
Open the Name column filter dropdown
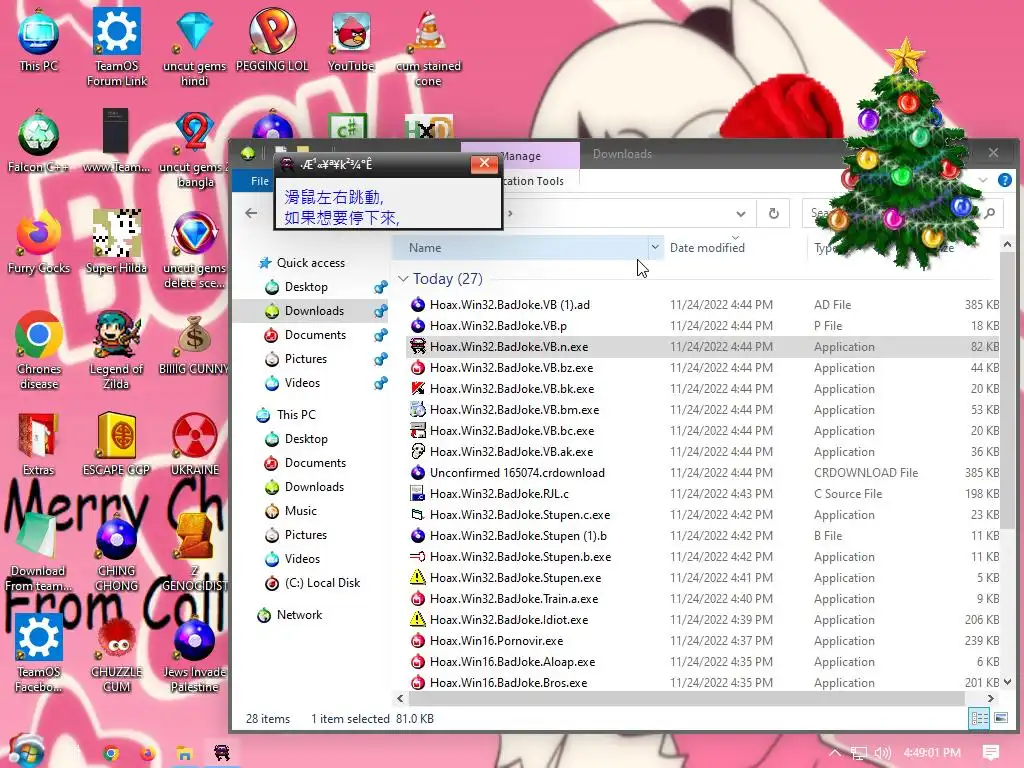[655, 248]
